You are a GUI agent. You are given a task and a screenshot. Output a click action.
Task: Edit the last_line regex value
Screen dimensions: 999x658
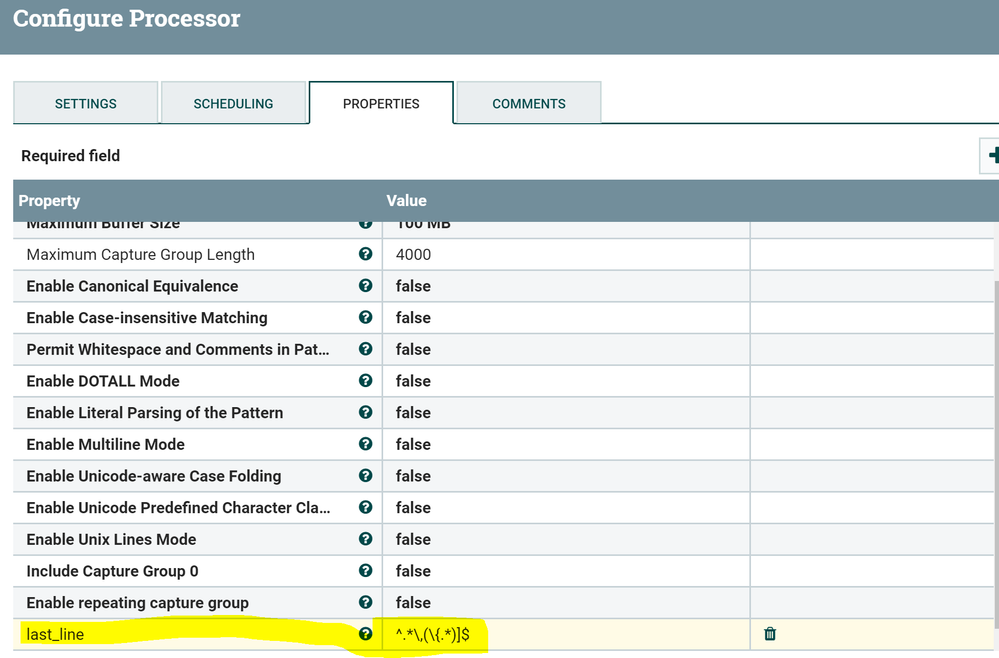click(565, 634)
